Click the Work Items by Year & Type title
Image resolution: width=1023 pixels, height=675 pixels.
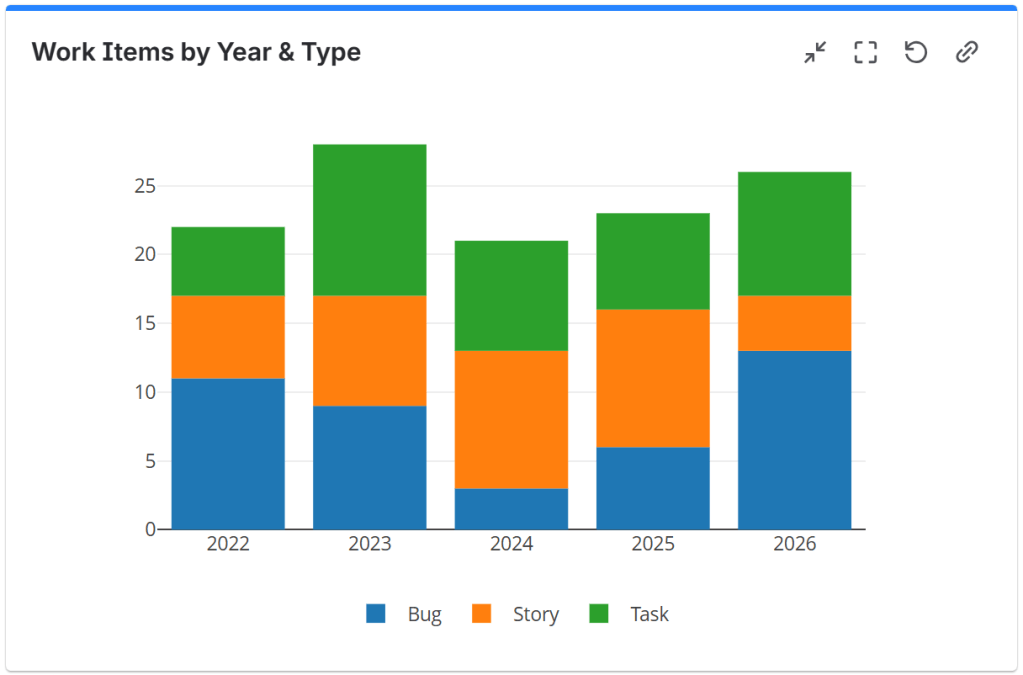pyautogui.click(x=196, y=52)
